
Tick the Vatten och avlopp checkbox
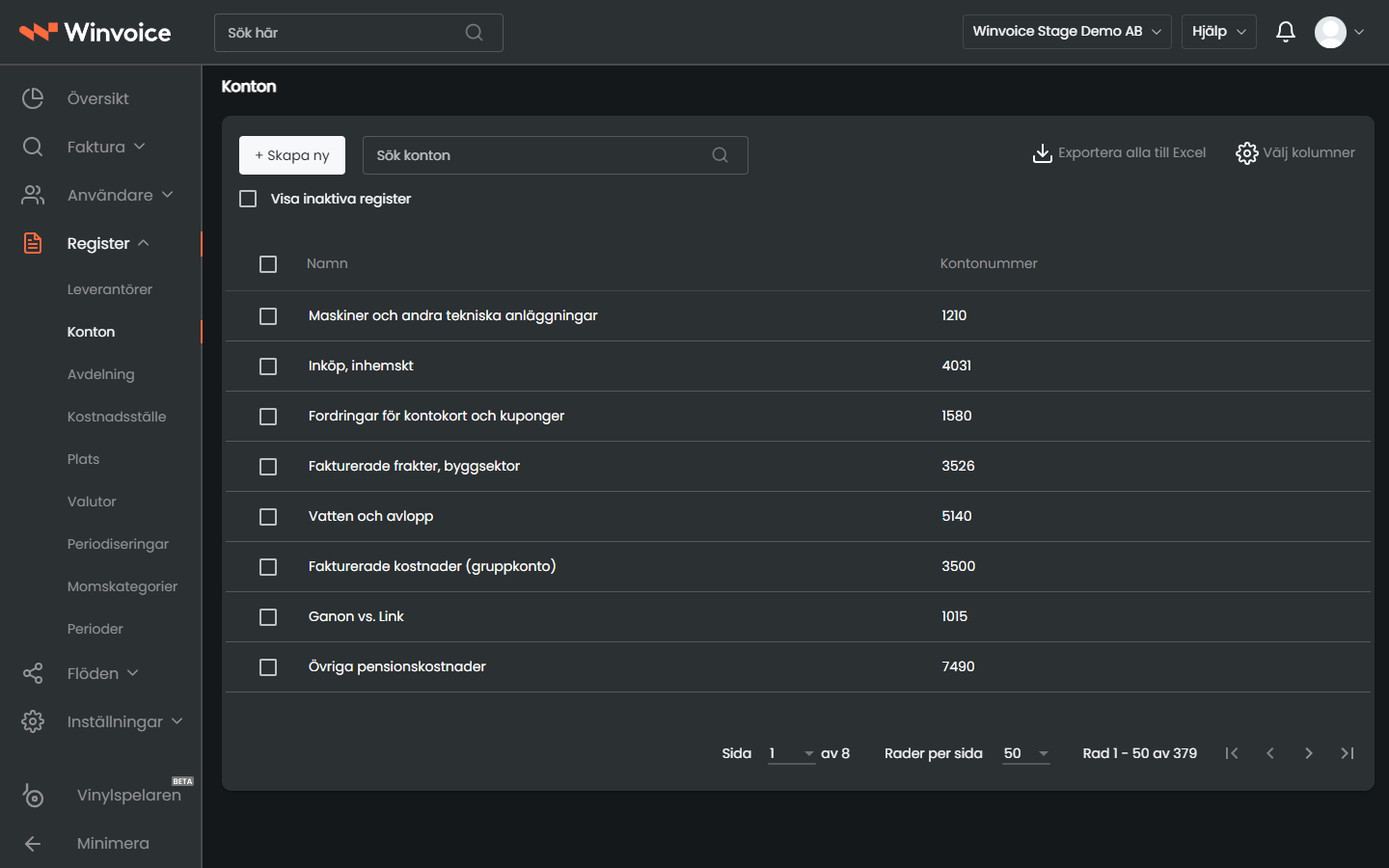(268, 517)
